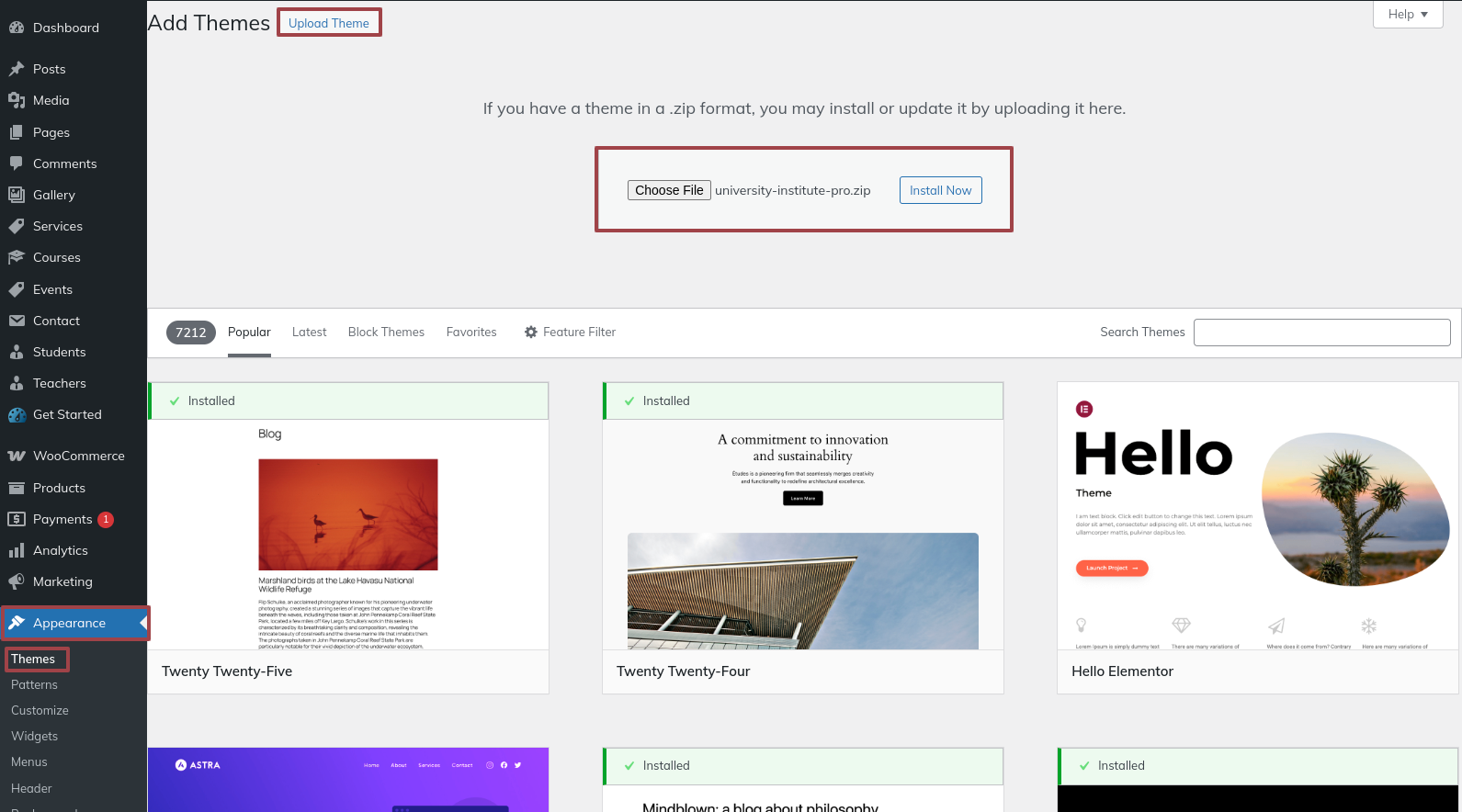
Task: Open Astra theme thumbnail
Action: click(348, 780)
